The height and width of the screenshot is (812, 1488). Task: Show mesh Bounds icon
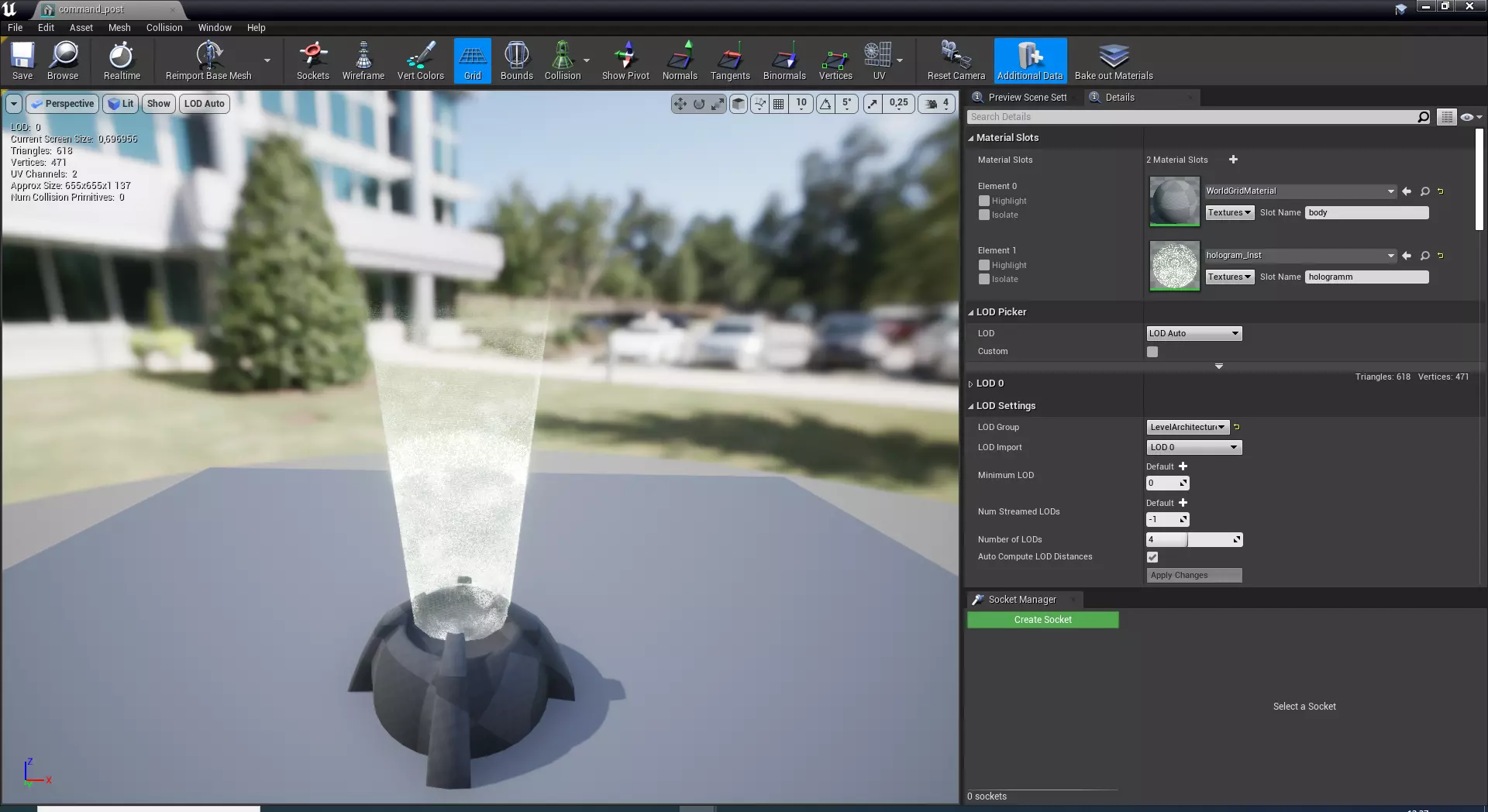[x=517, y=60]
